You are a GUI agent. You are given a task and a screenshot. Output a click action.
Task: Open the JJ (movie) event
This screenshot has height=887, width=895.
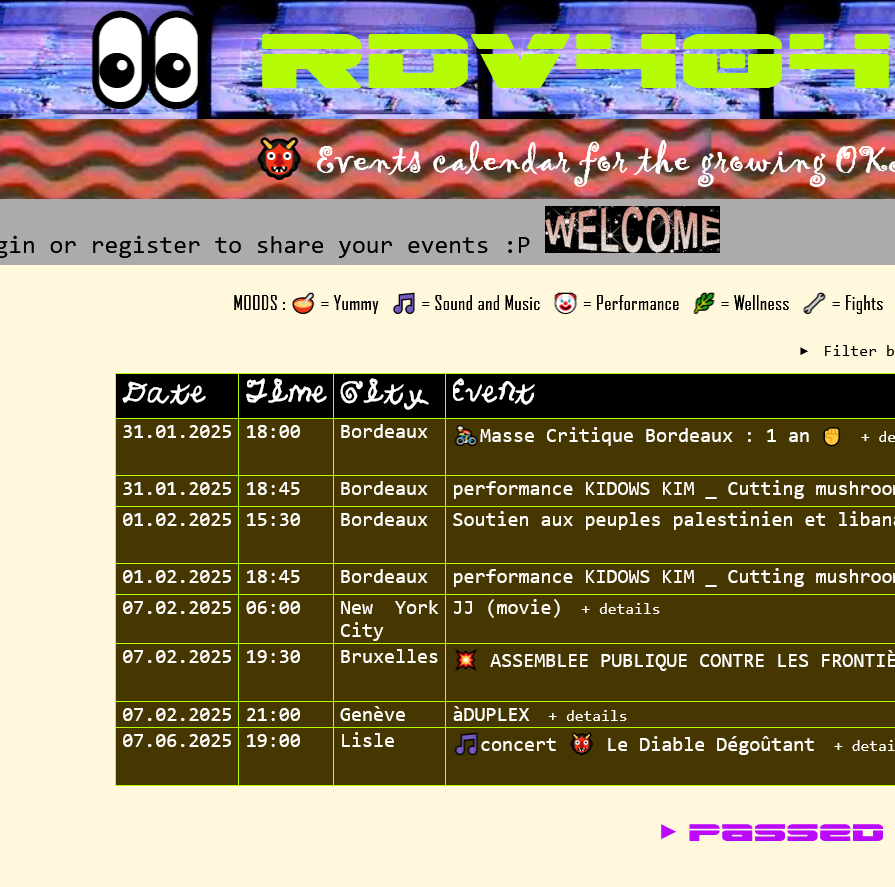[507, 608]
